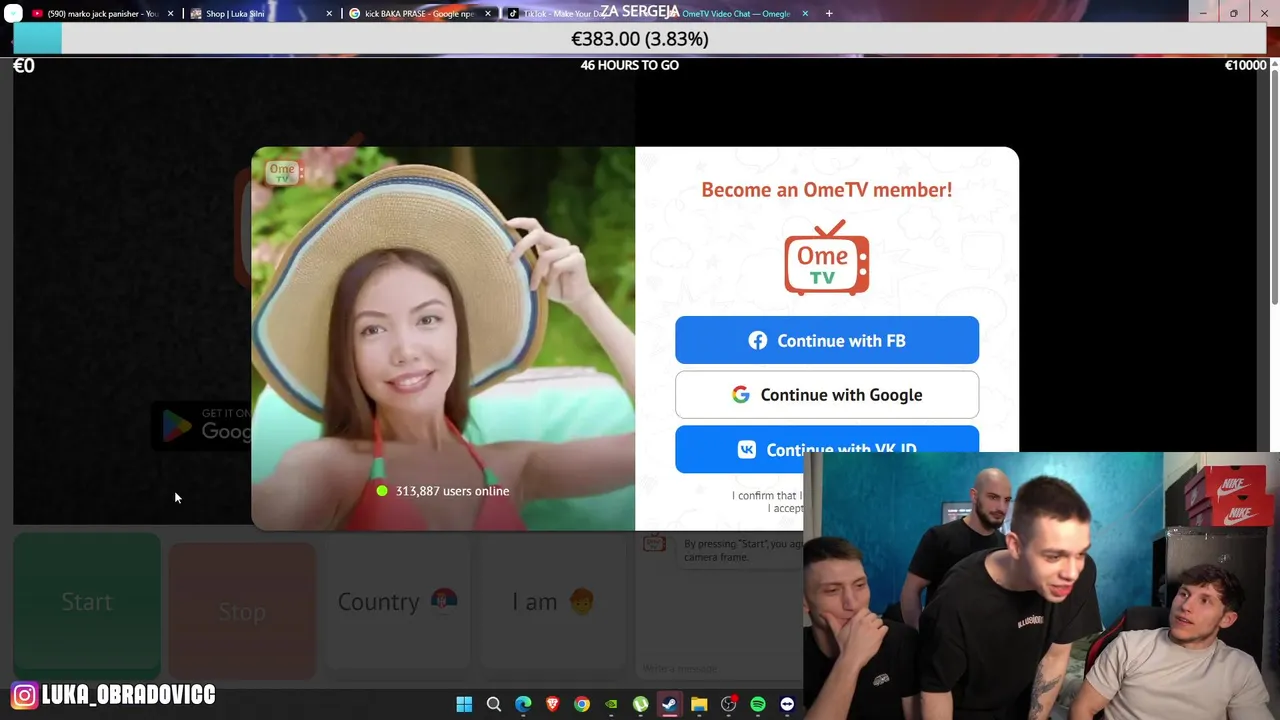Click the green online status dot

pos(381,491)
